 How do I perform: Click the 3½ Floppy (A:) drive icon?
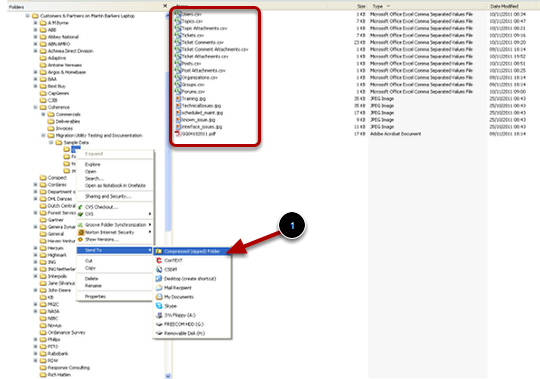point(159,315)
